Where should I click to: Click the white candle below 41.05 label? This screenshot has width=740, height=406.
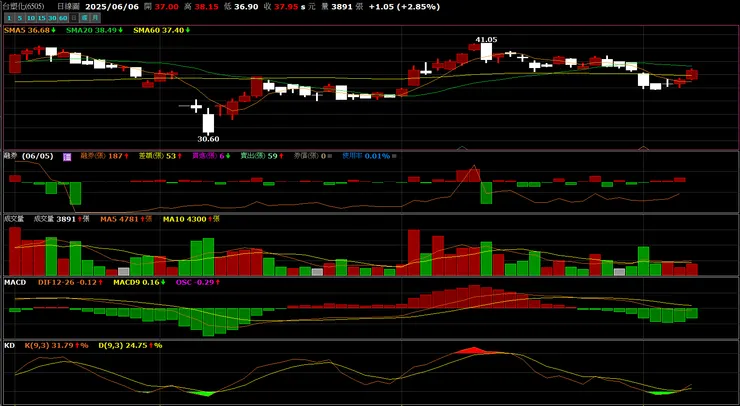(486, 52)
